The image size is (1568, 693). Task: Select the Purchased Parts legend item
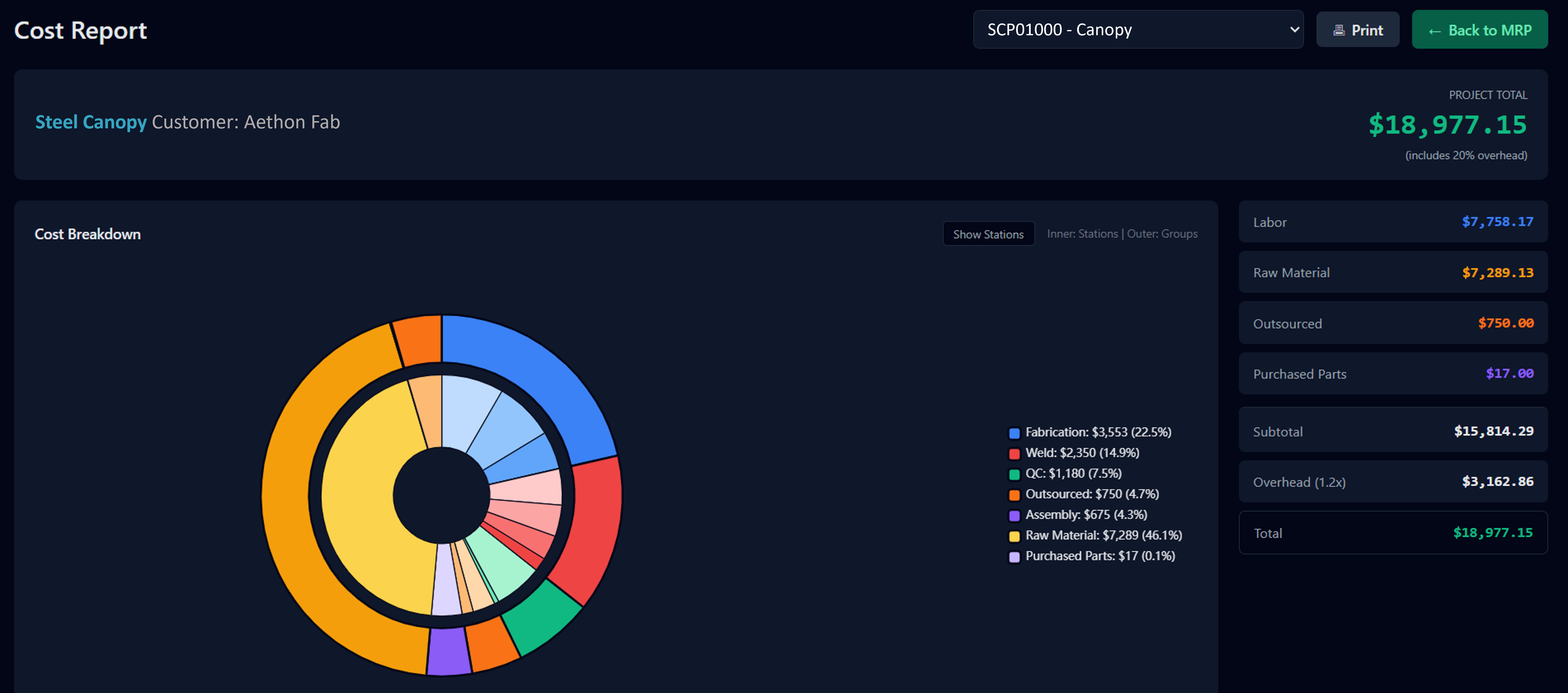[1092, 556]
